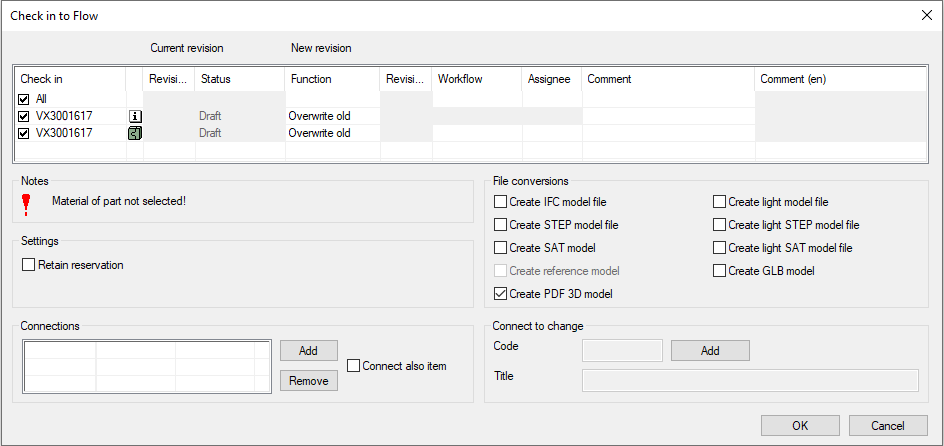Image resolution: width=944 pixels, height=446 pixels.
Task: Open Function cell of first VX3001617 row
Action: (x=332, y=116)
